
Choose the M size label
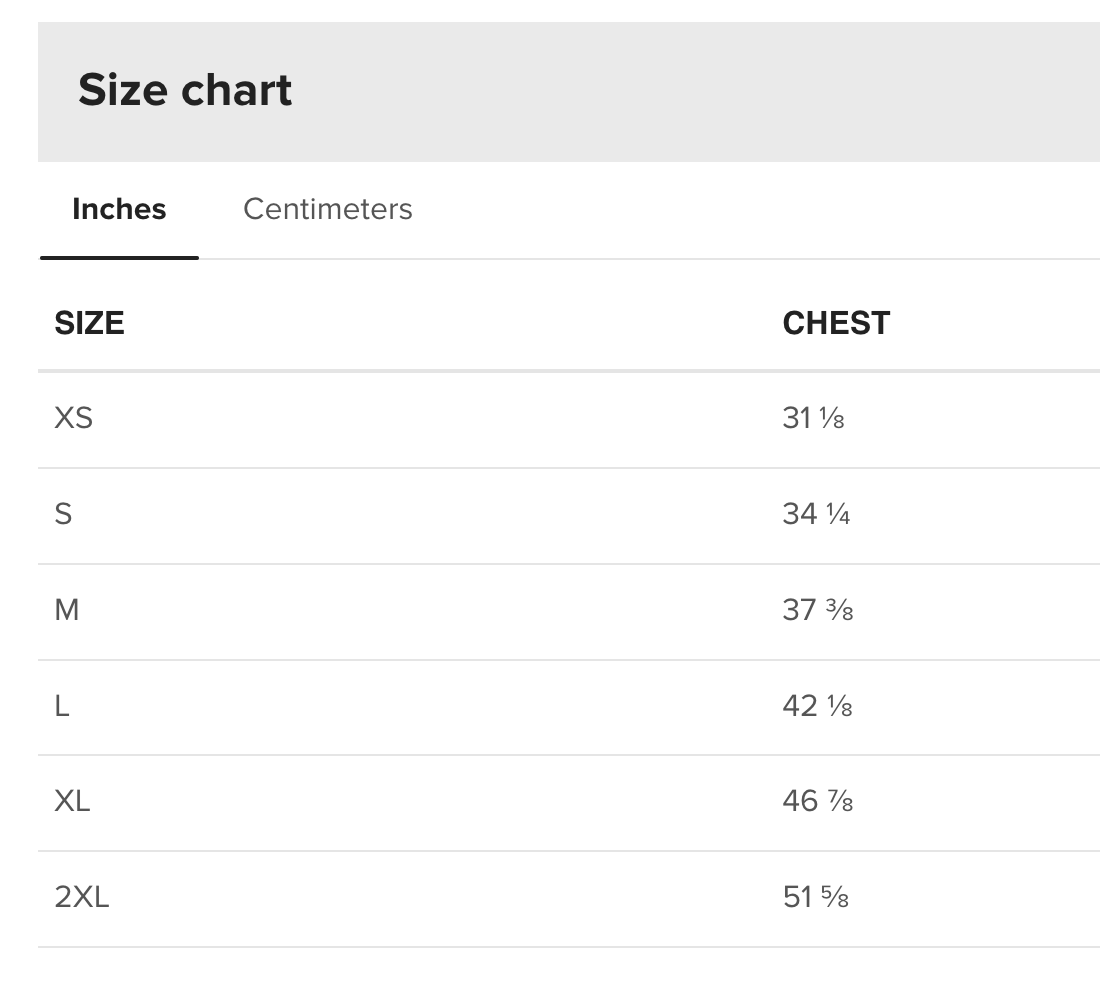66,609
